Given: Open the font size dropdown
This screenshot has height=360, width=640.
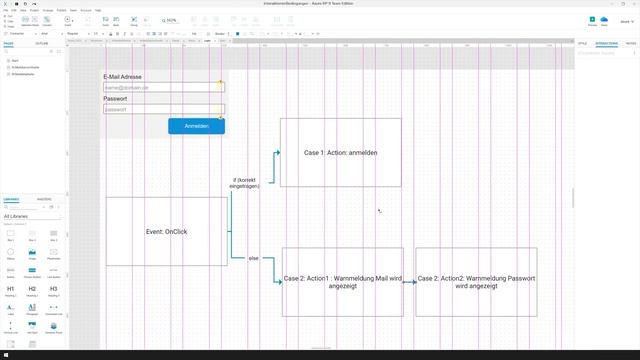Looking at the screenshot, I should point(98,34).
